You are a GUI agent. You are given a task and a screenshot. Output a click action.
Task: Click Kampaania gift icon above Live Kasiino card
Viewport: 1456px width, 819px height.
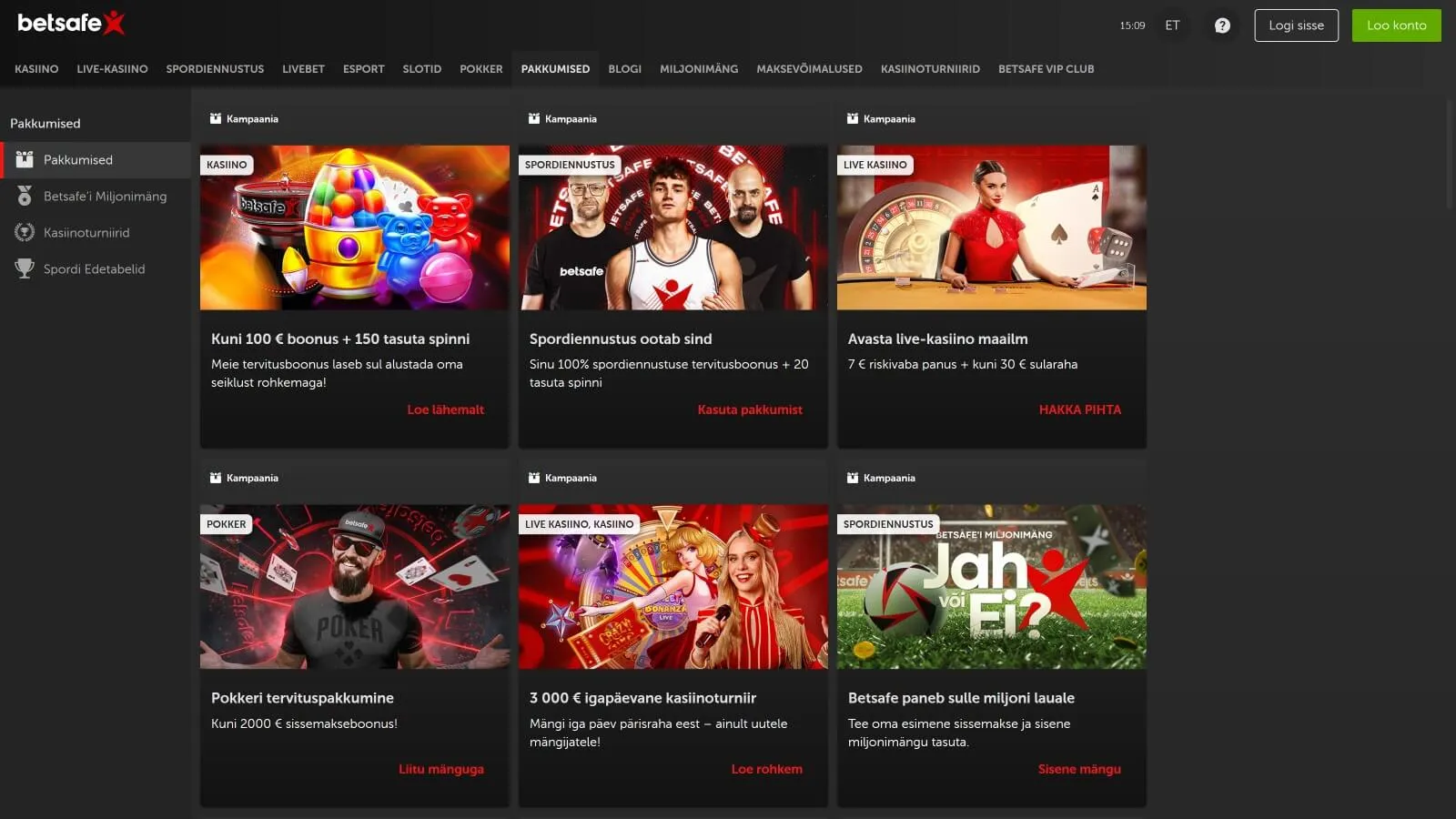point(853,118)
